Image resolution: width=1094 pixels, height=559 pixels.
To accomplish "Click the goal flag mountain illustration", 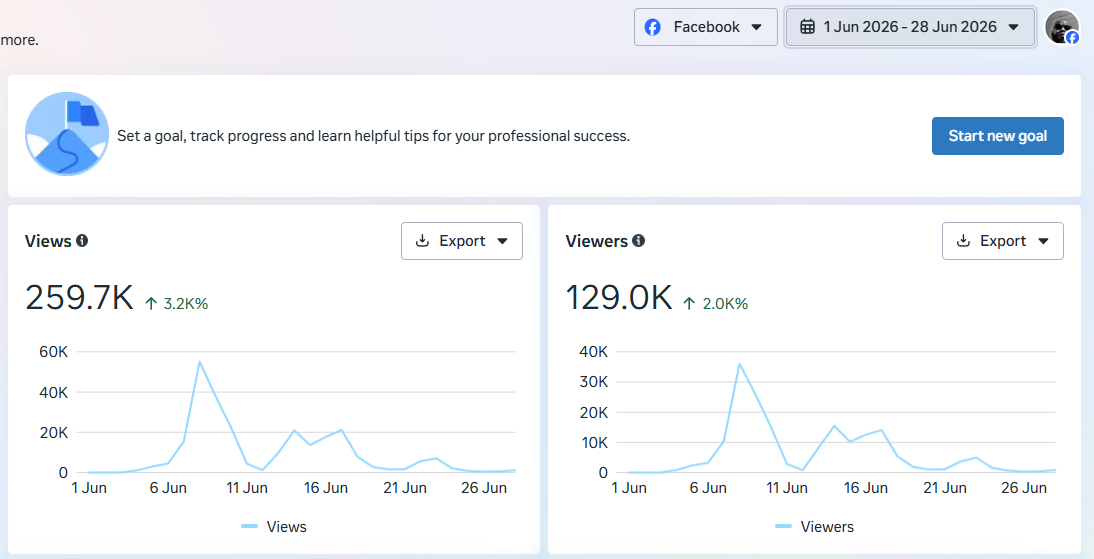I will 67,134.
